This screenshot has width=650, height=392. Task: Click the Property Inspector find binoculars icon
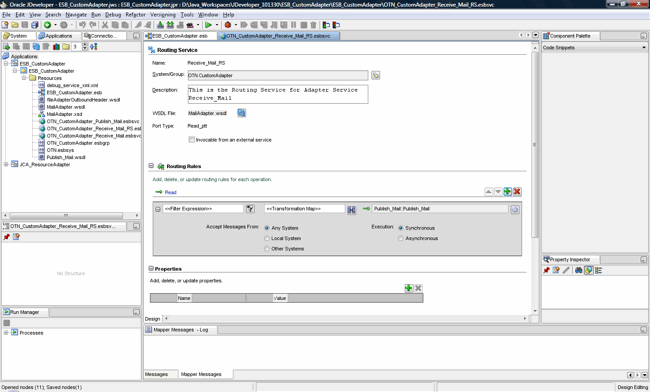point(578,270)
